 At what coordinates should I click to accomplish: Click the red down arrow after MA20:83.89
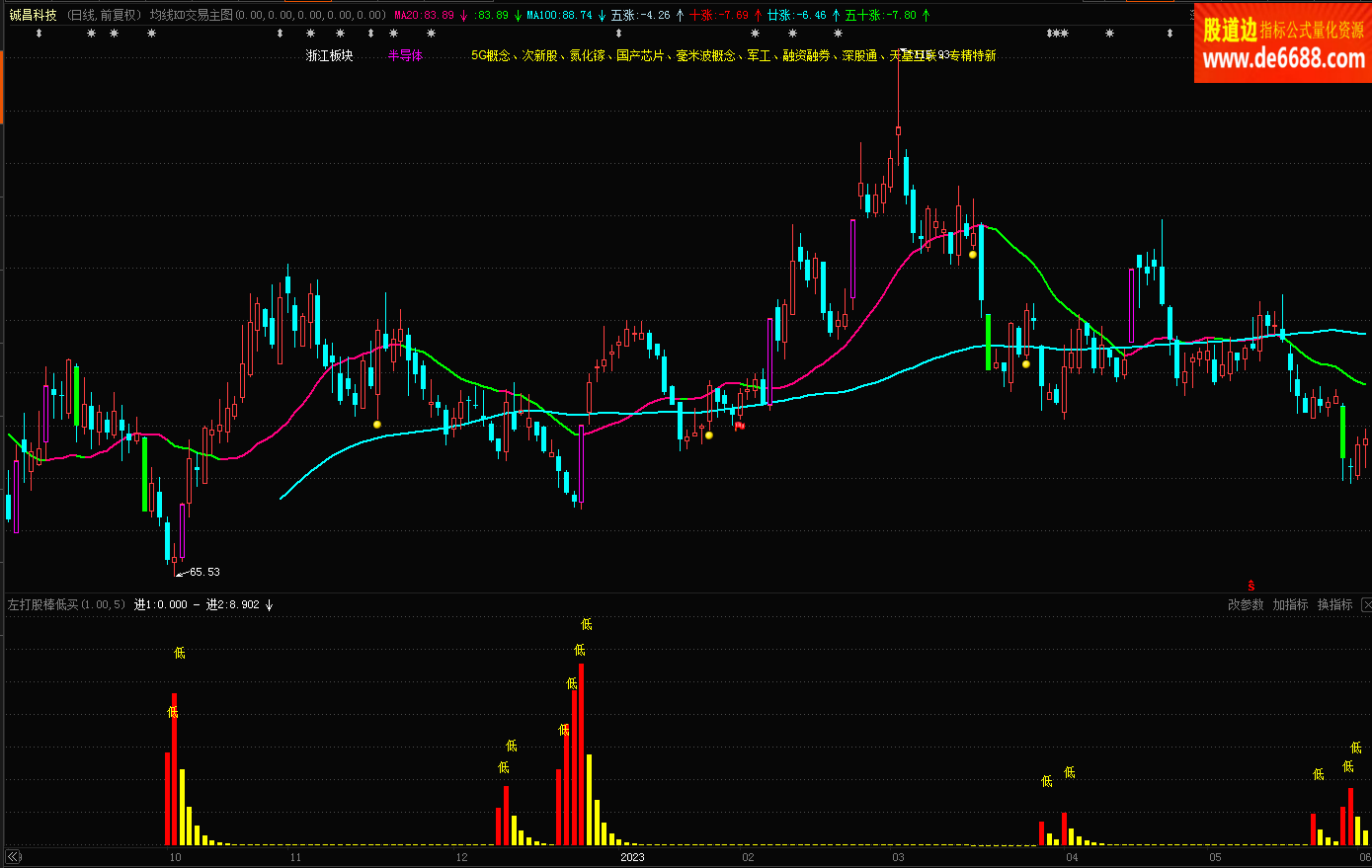pyautogui.click(x=463, y=15)
